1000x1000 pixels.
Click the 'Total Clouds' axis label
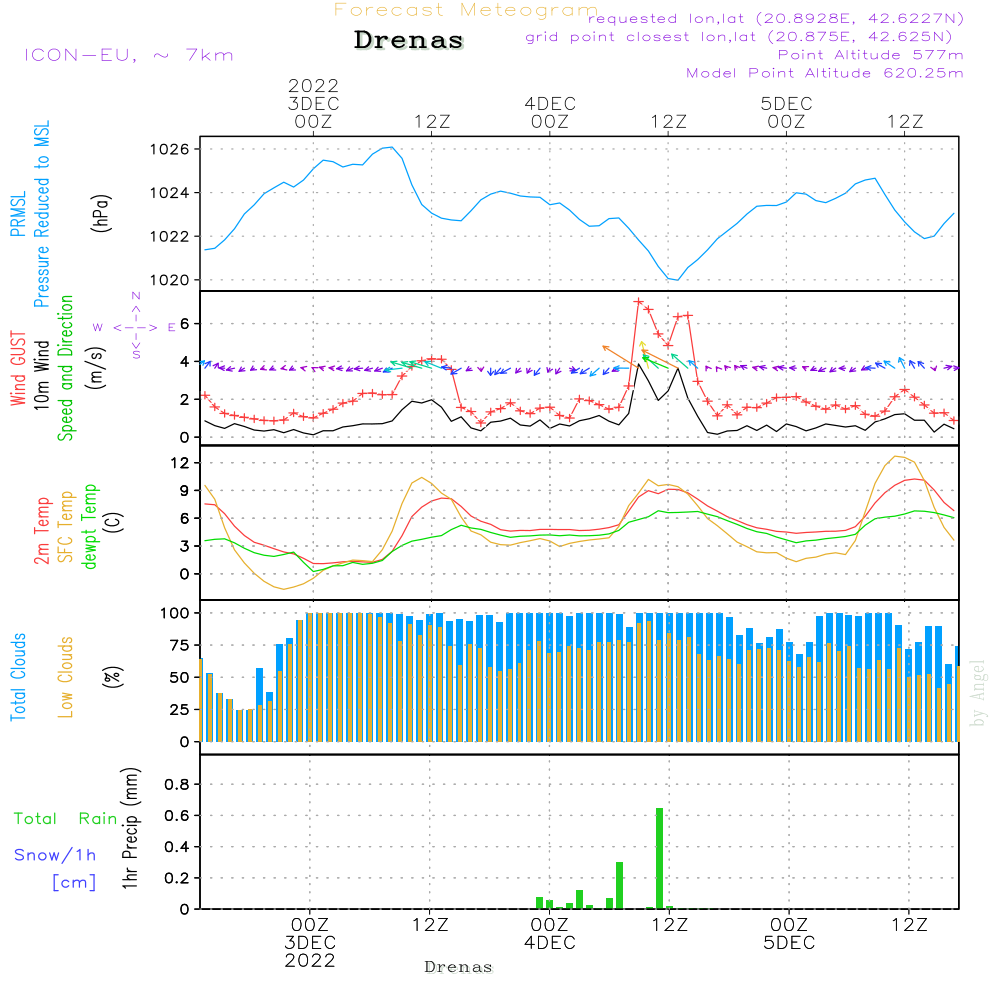[20, 677]
